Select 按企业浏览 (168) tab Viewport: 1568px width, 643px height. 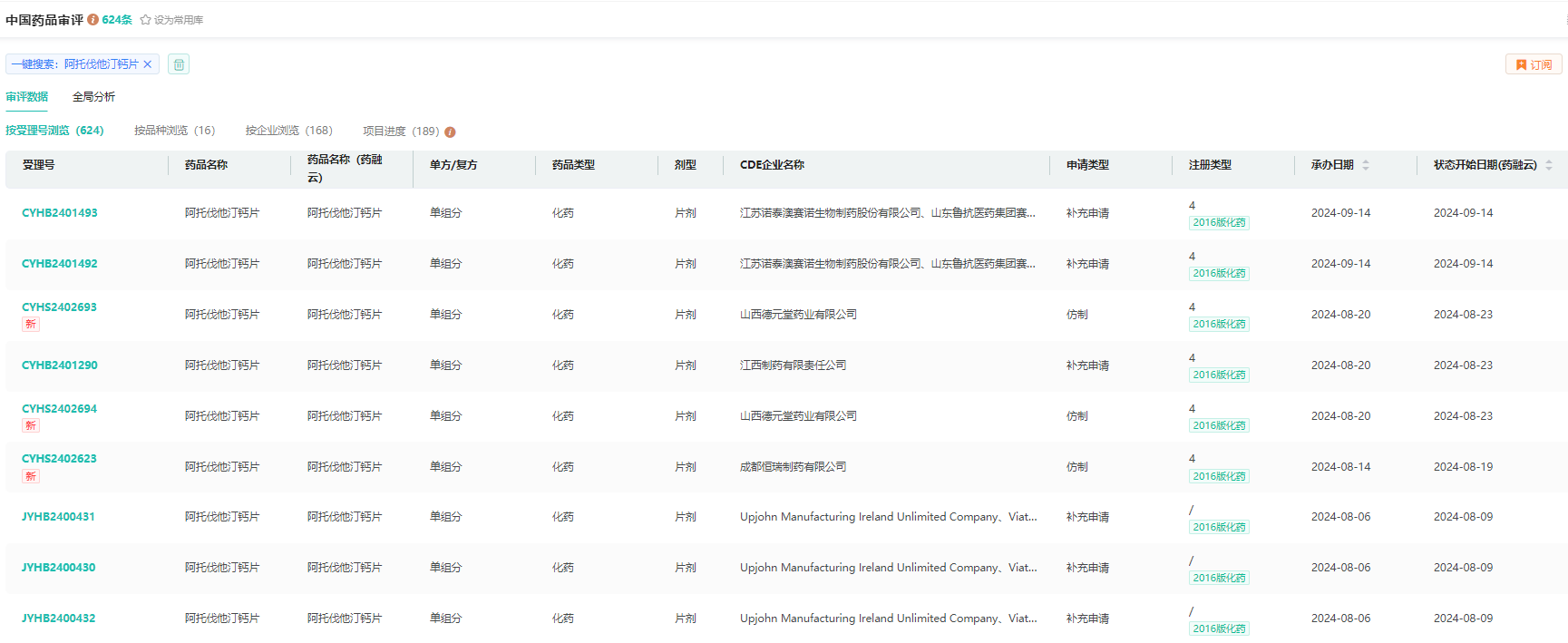288,131
